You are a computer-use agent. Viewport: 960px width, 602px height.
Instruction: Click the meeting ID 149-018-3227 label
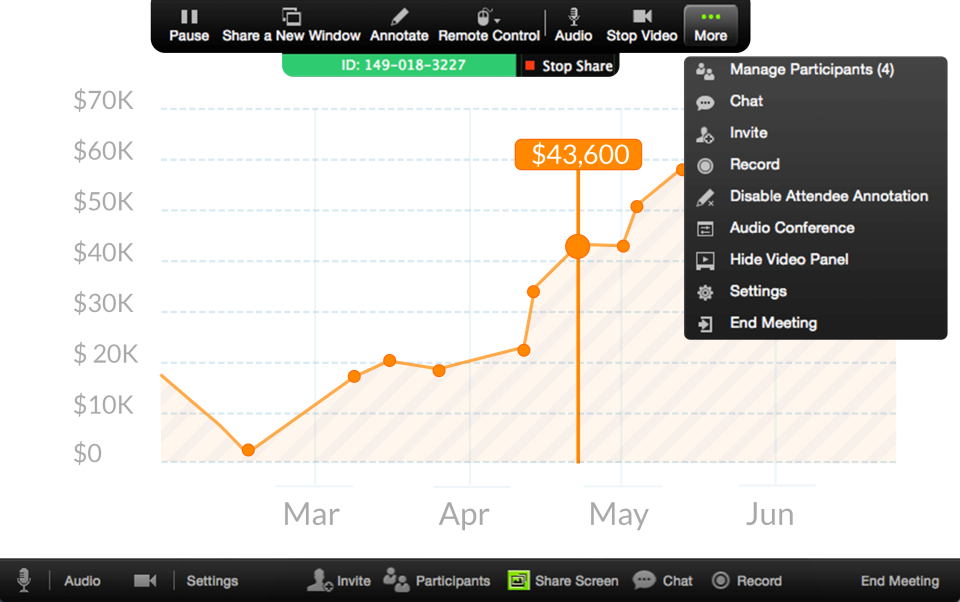click(x=403, y=65)
